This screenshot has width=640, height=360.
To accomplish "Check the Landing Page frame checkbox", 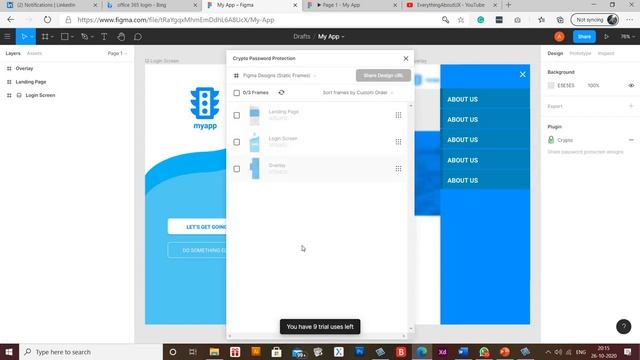I will (237, 116).
